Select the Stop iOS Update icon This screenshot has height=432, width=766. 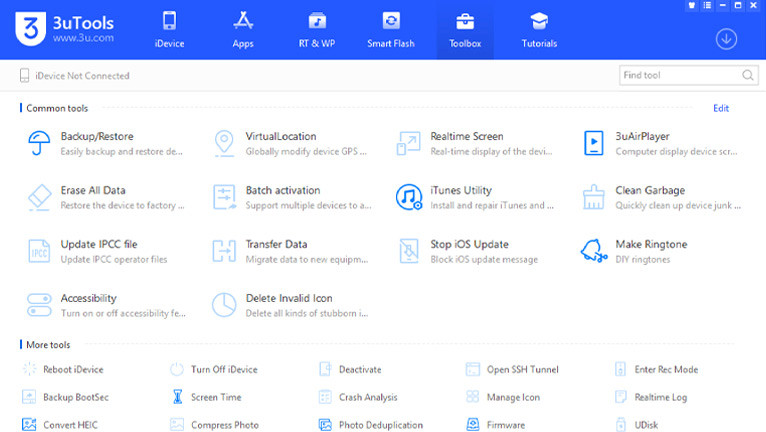click(x=409, y=251)
